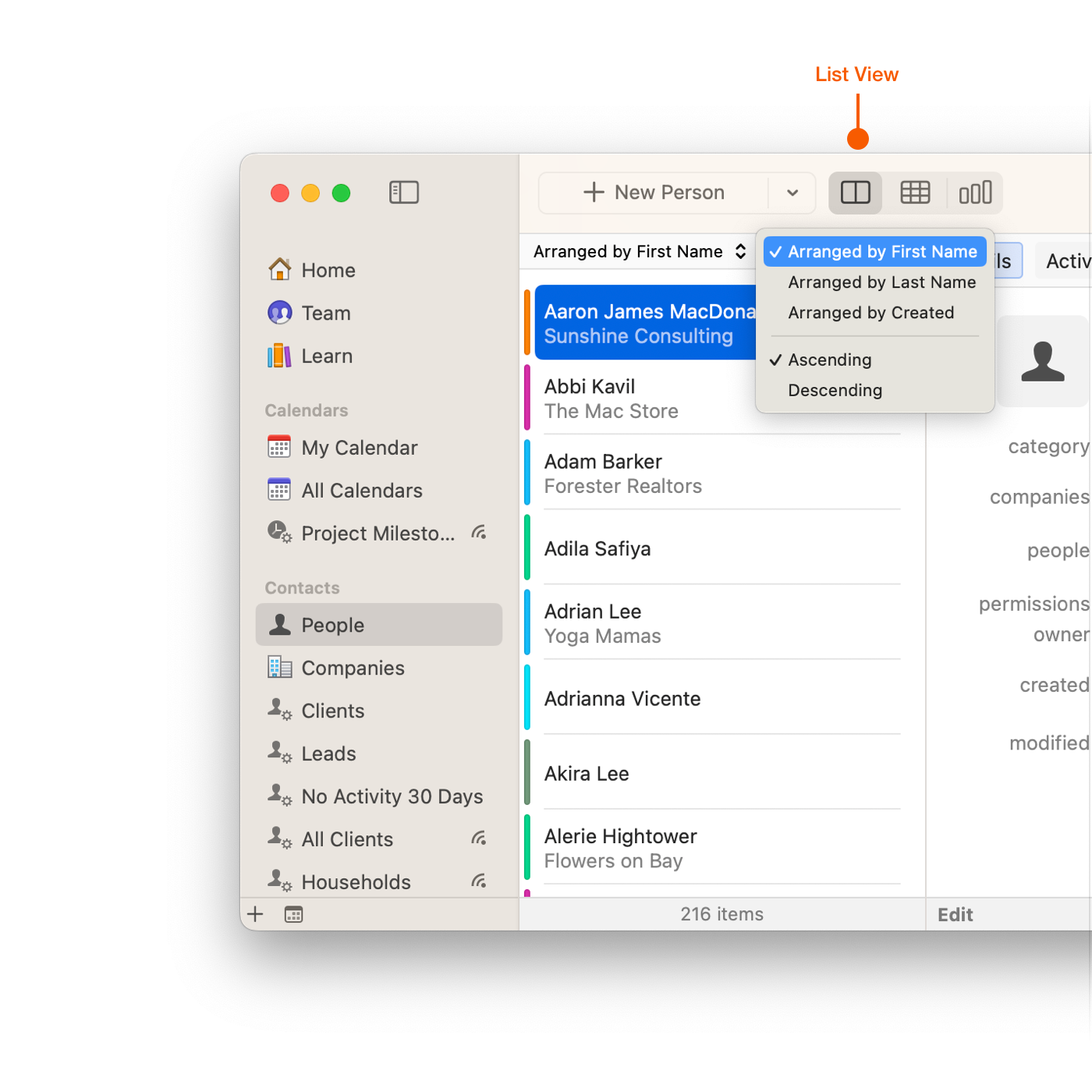Click the New Person button
Image resolution: width=1092 pixels, height=1092 pixels.
[x=654, y=193]
